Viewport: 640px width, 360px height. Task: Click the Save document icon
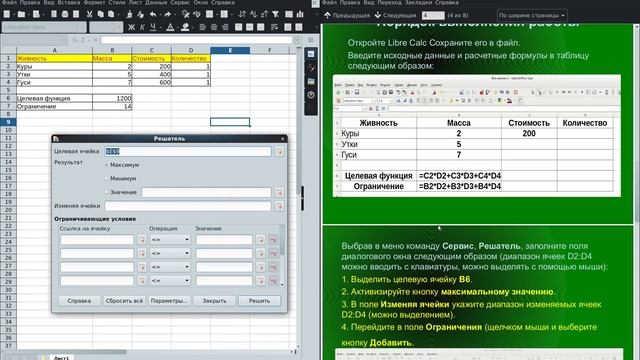tap(36, 14)
